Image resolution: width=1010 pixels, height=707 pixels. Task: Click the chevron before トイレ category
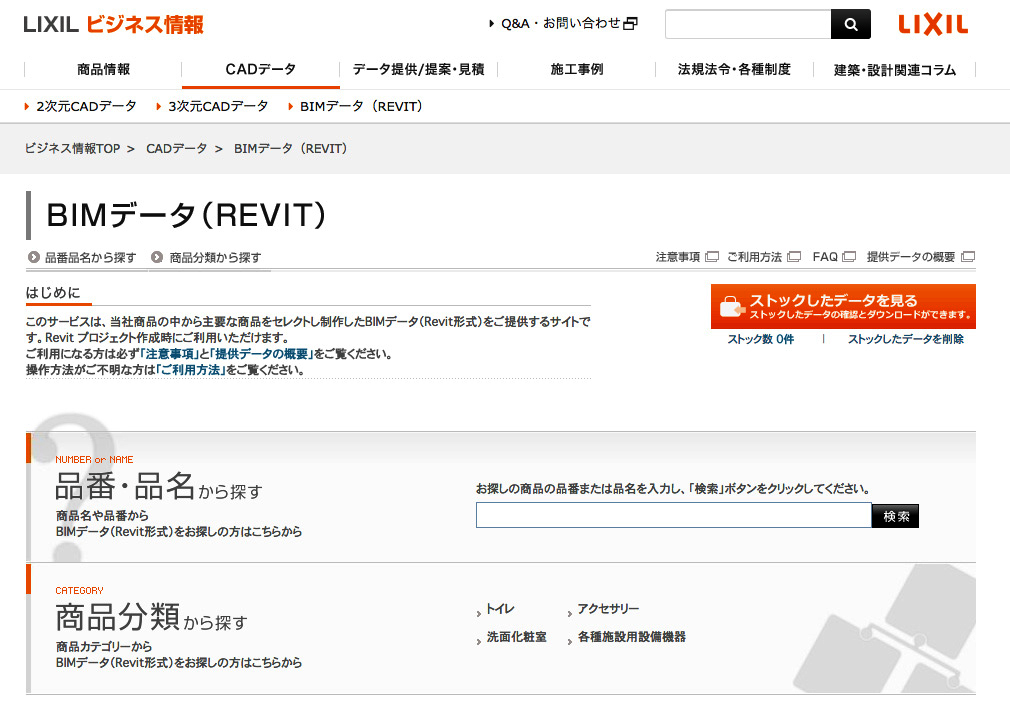(x=479, y=614)
